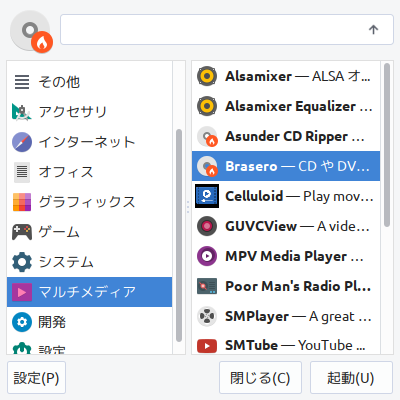Click the Alsamixer speaker icon

coord(207,76)
